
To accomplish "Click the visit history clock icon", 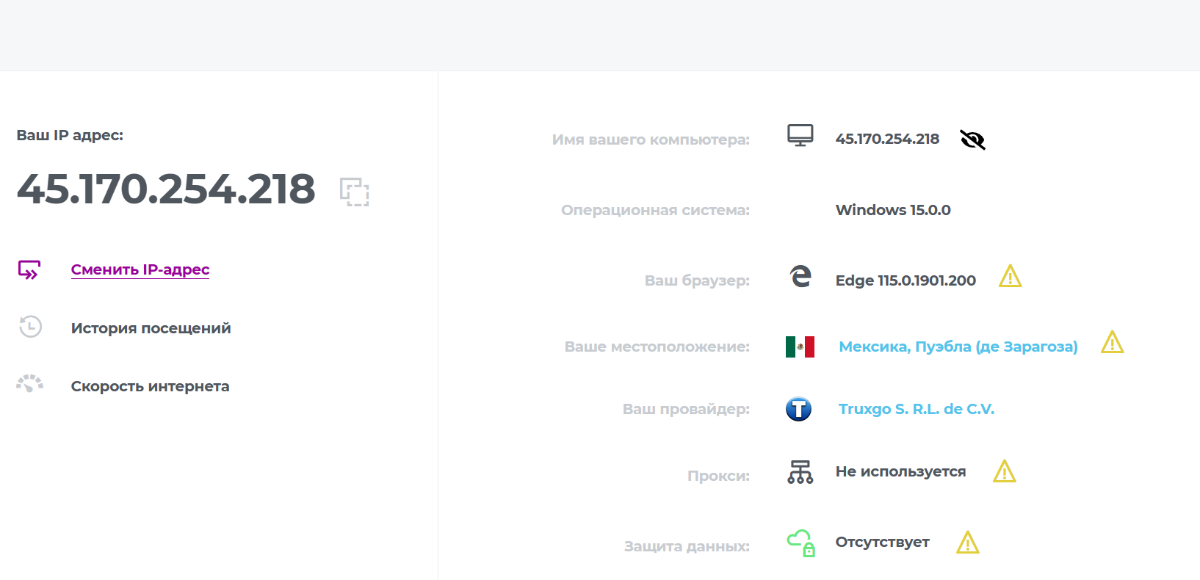I will pos(30,327).
